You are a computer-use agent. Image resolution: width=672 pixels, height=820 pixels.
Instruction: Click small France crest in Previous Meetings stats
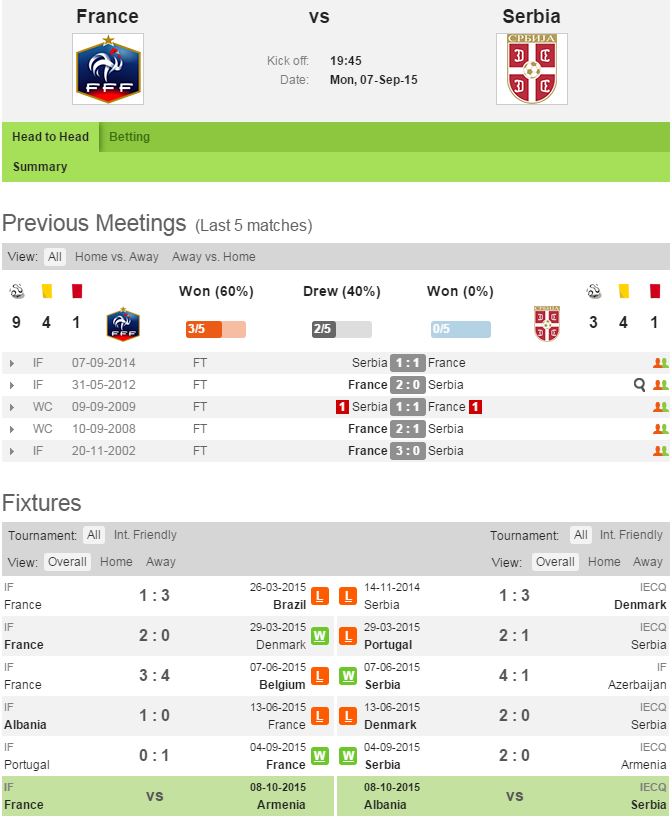coord(123,324)
